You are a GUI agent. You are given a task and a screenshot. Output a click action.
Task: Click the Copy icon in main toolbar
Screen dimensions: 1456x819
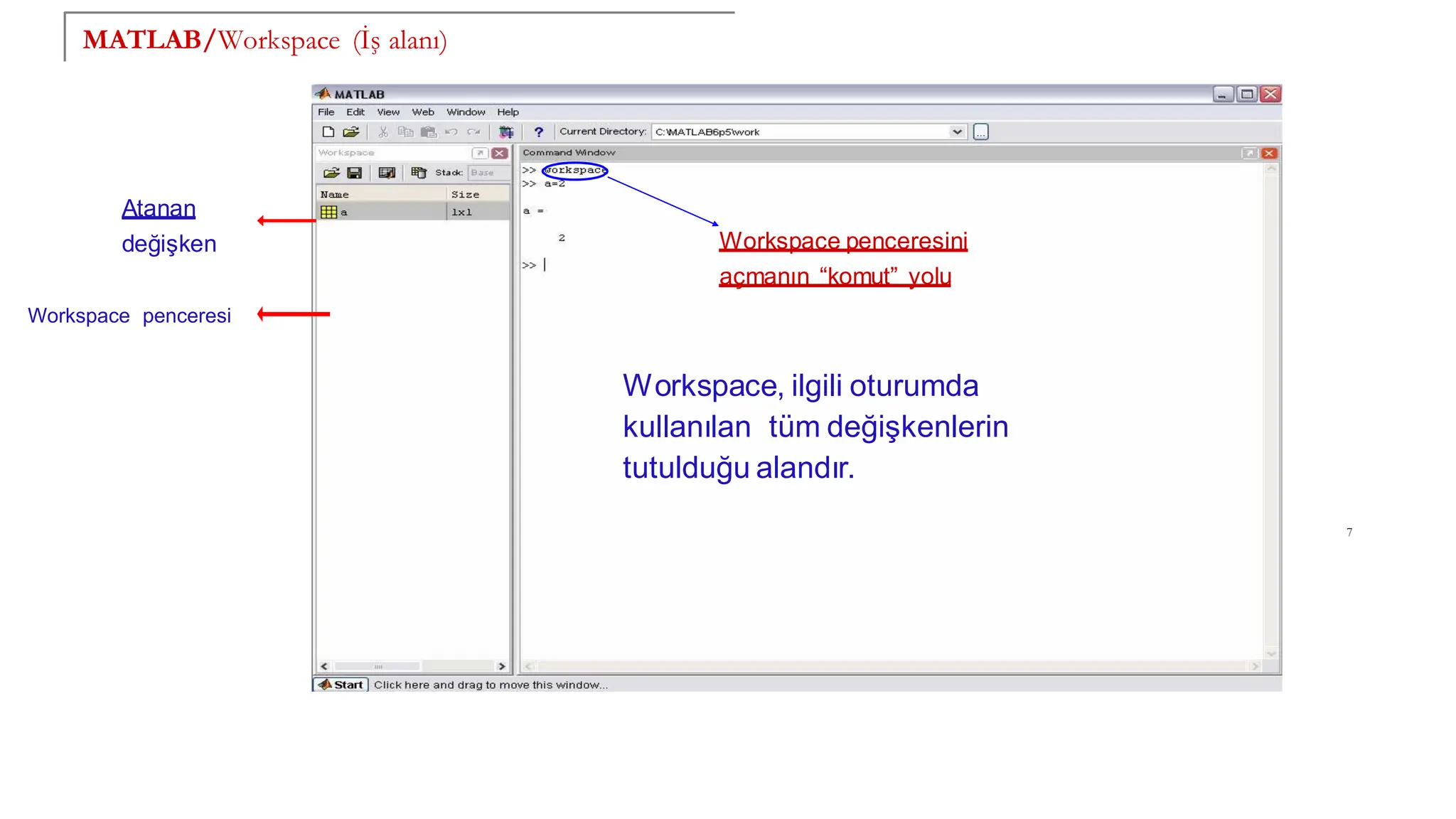[x=405, y=132]
